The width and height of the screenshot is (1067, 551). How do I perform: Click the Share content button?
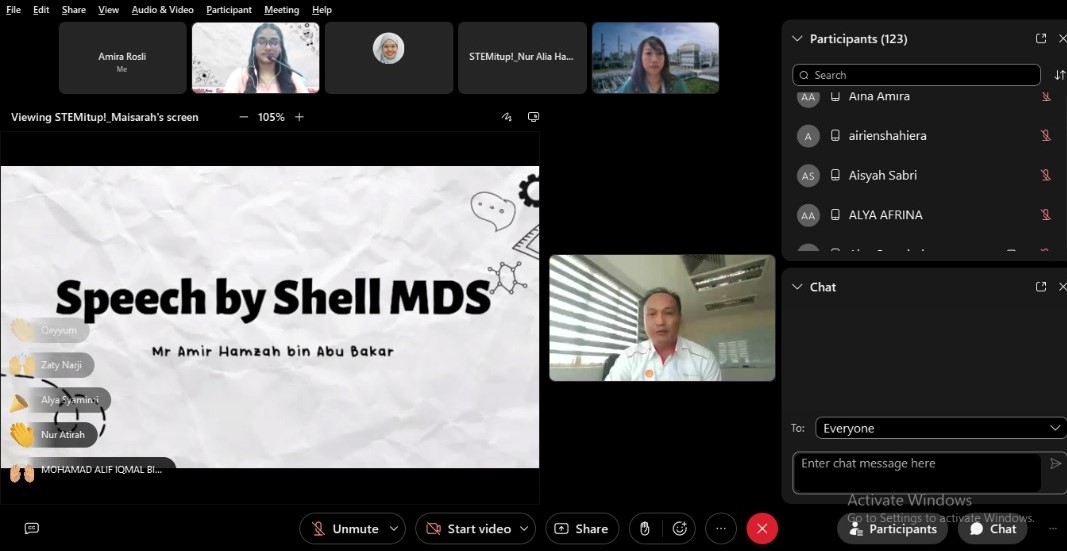pos(582,529)
